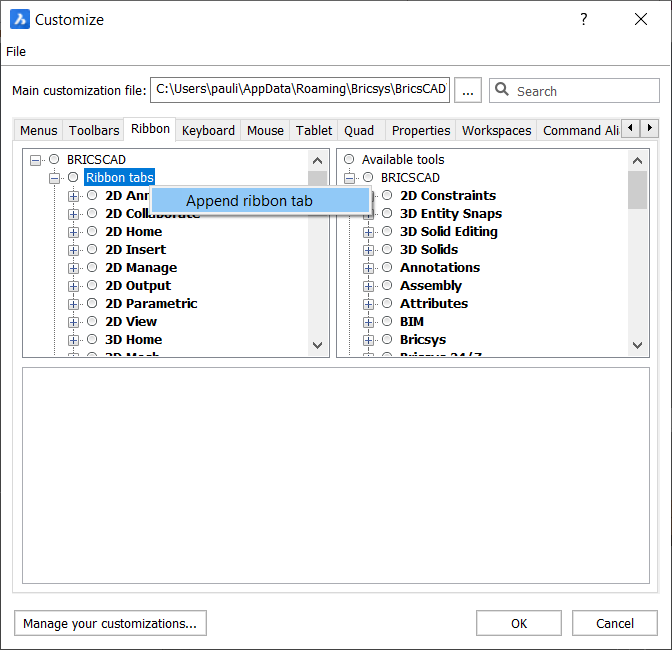The width and height of the screenshot is (672, 650).
Task: Select 3D Home in ribbon tree
Action: [x=134, y=340]
